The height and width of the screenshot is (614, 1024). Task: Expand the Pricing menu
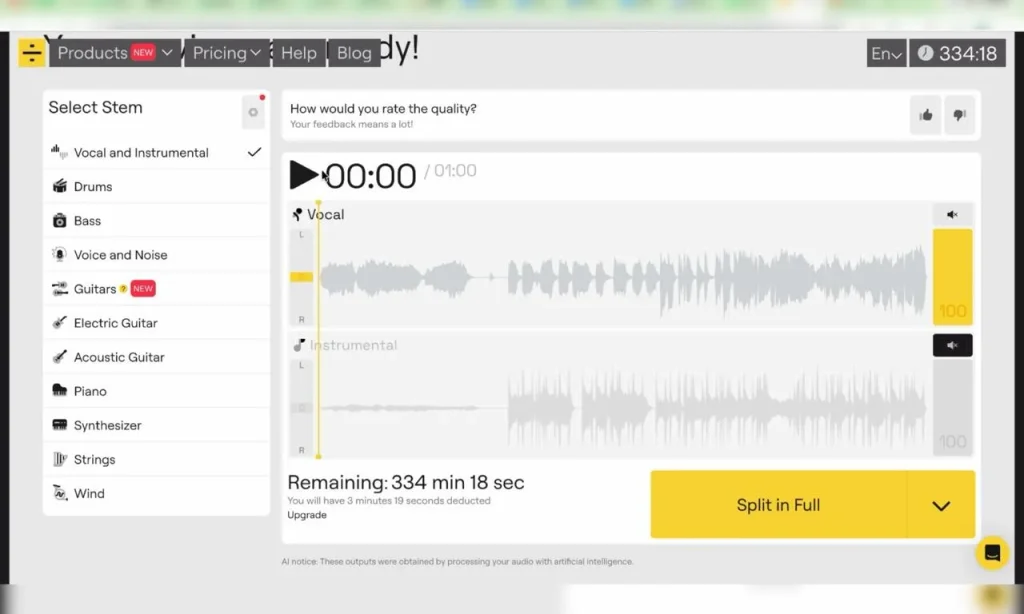[x=227, y=53]
